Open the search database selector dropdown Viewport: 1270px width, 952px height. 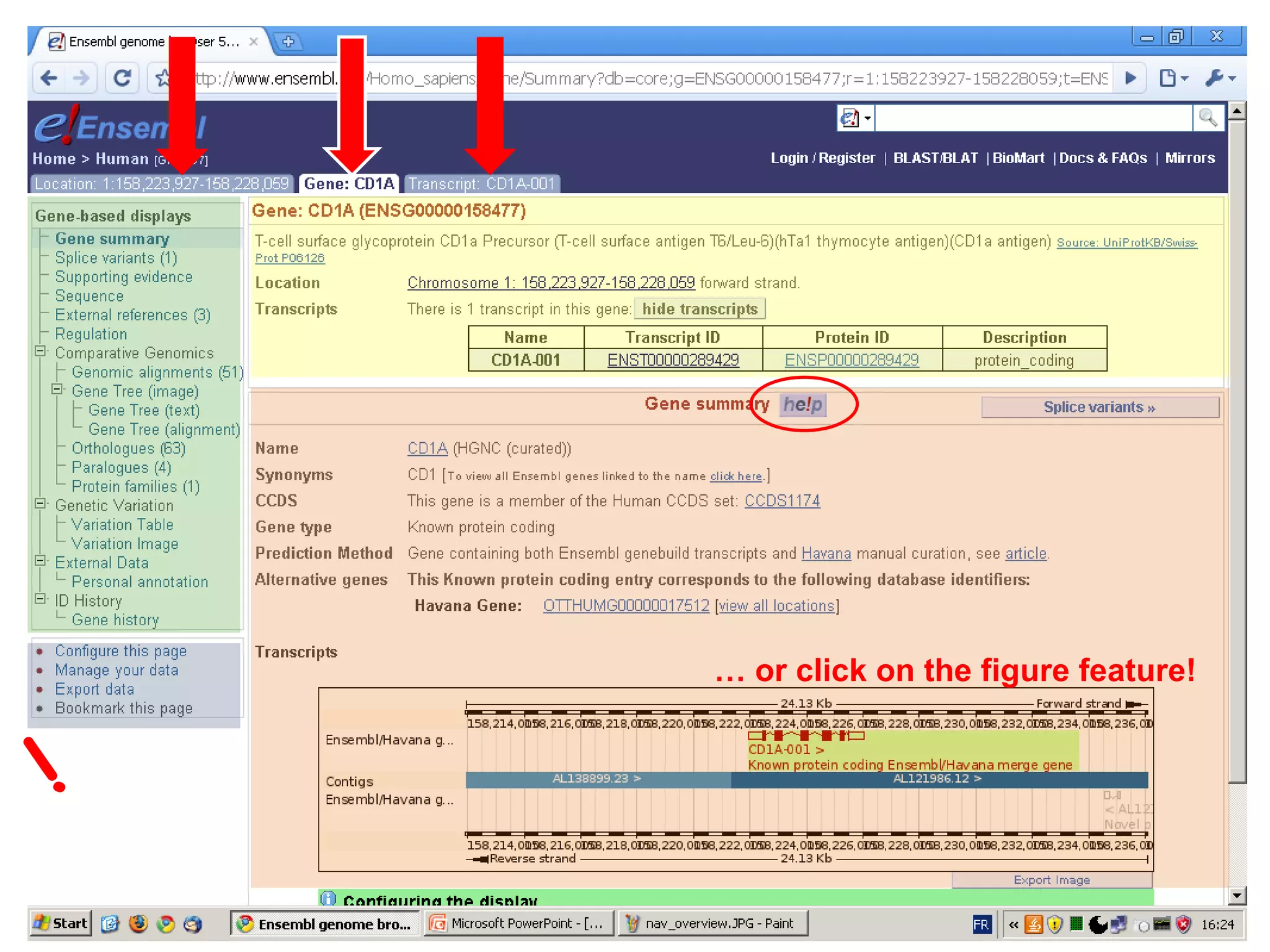855,117
